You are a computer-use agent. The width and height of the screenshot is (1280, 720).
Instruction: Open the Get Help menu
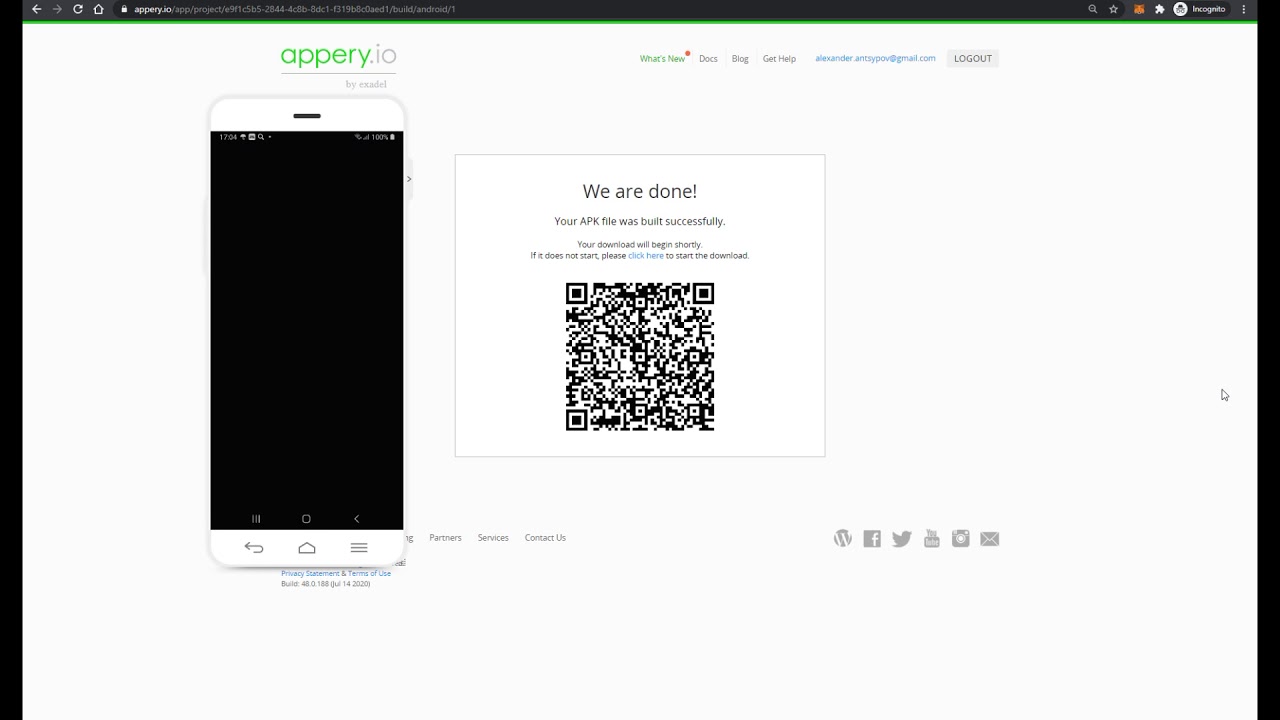tap(779, 59)
